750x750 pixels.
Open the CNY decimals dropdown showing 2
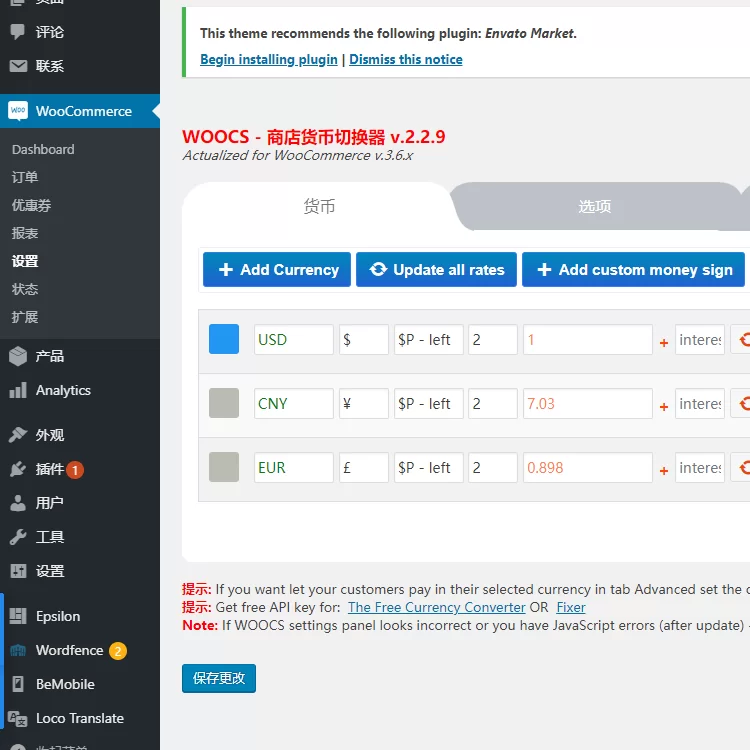pos(493,404)
